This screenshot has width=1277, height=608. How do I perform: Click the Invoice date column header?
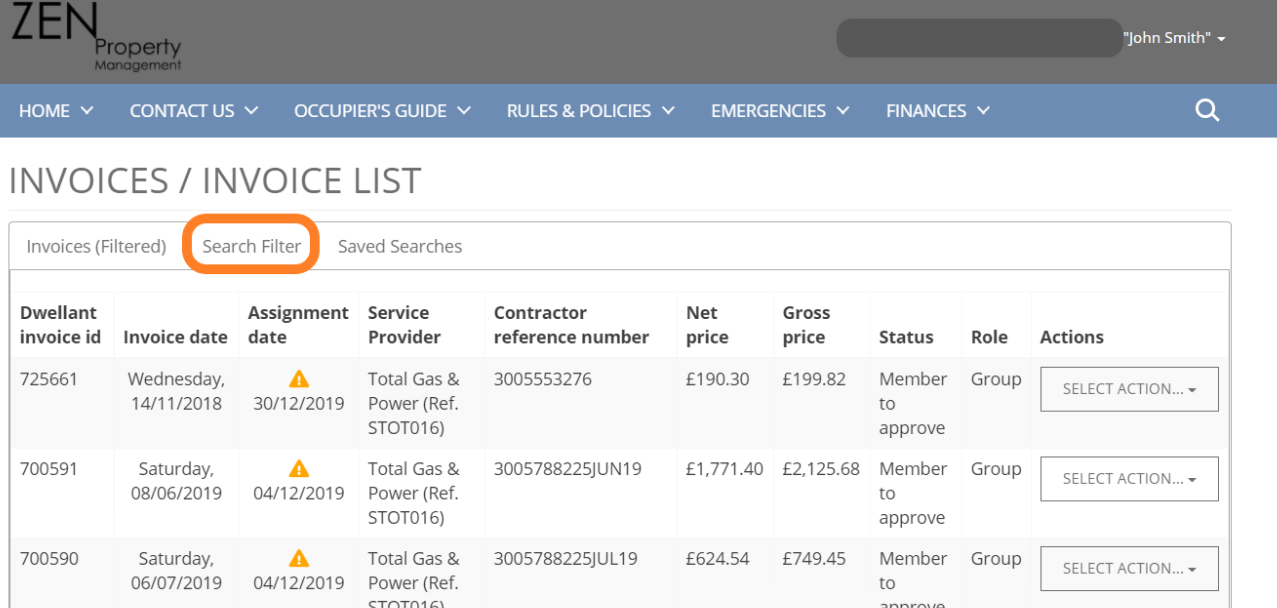[175, 337]
